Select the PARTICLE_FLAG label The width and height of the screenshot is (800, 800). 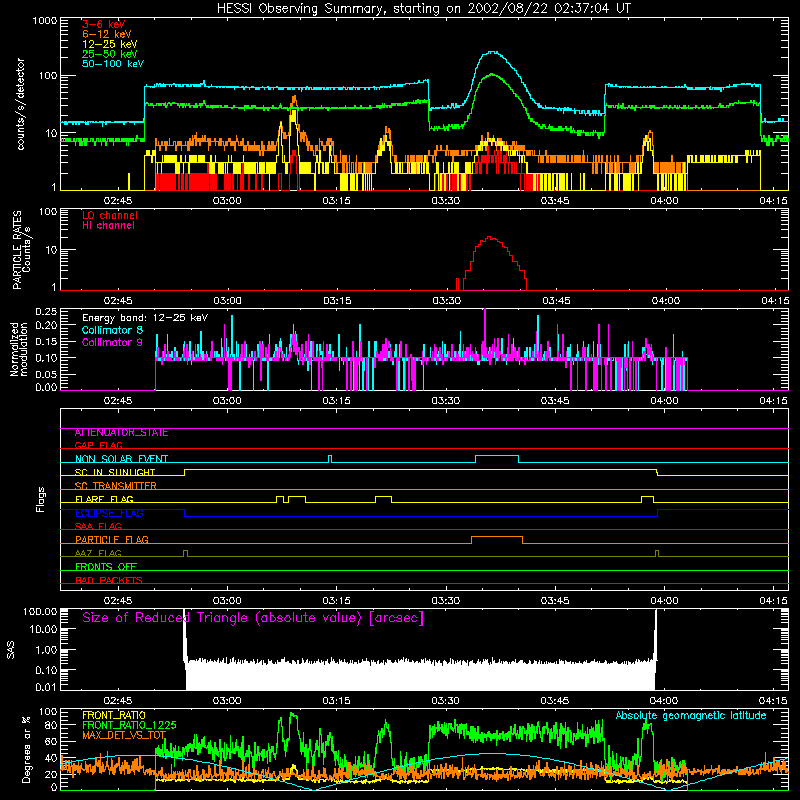112,540
